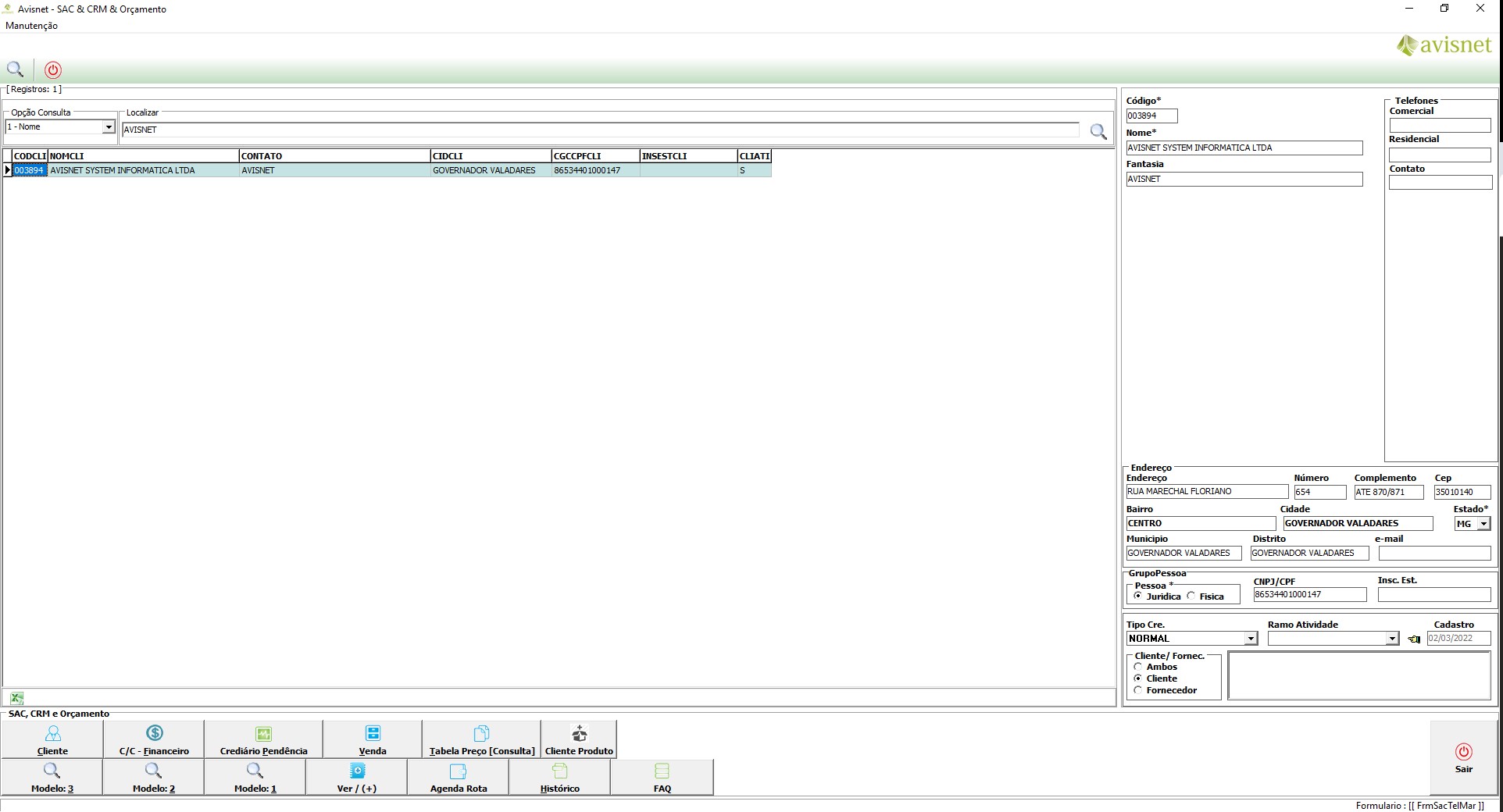Viewport: 1503px width, 812px height.
Task: Select the Fisica pessoa radio option
Action: [1191, 597]
